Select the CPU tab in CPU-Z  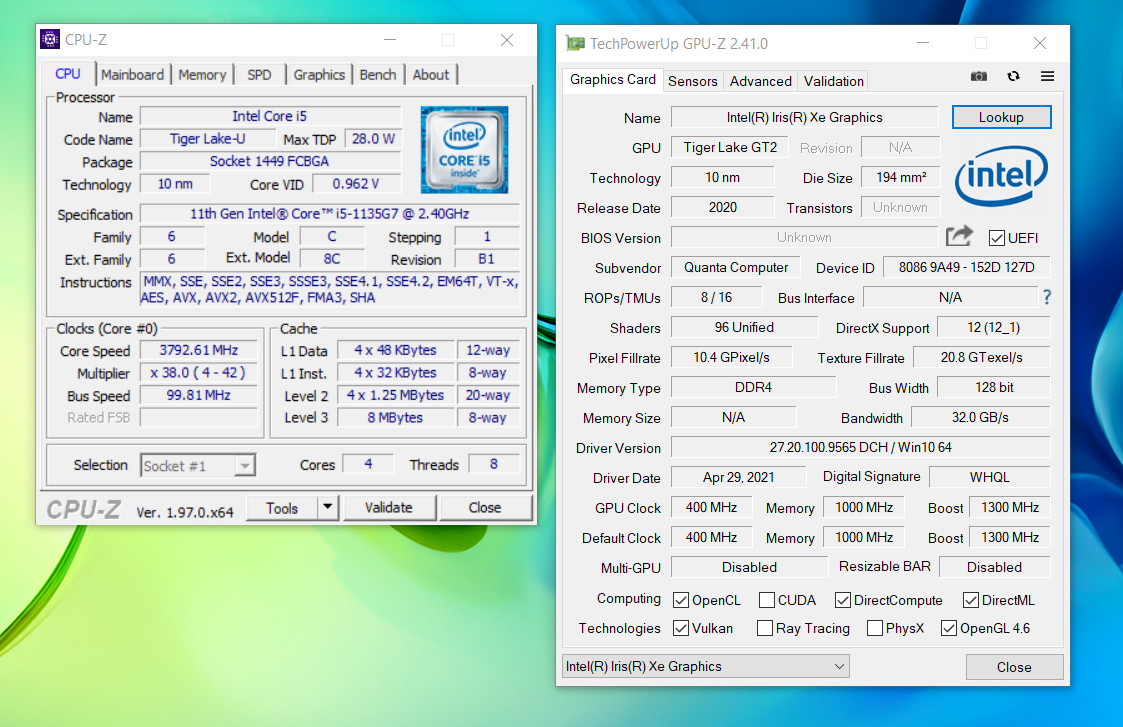pos(68,74)
